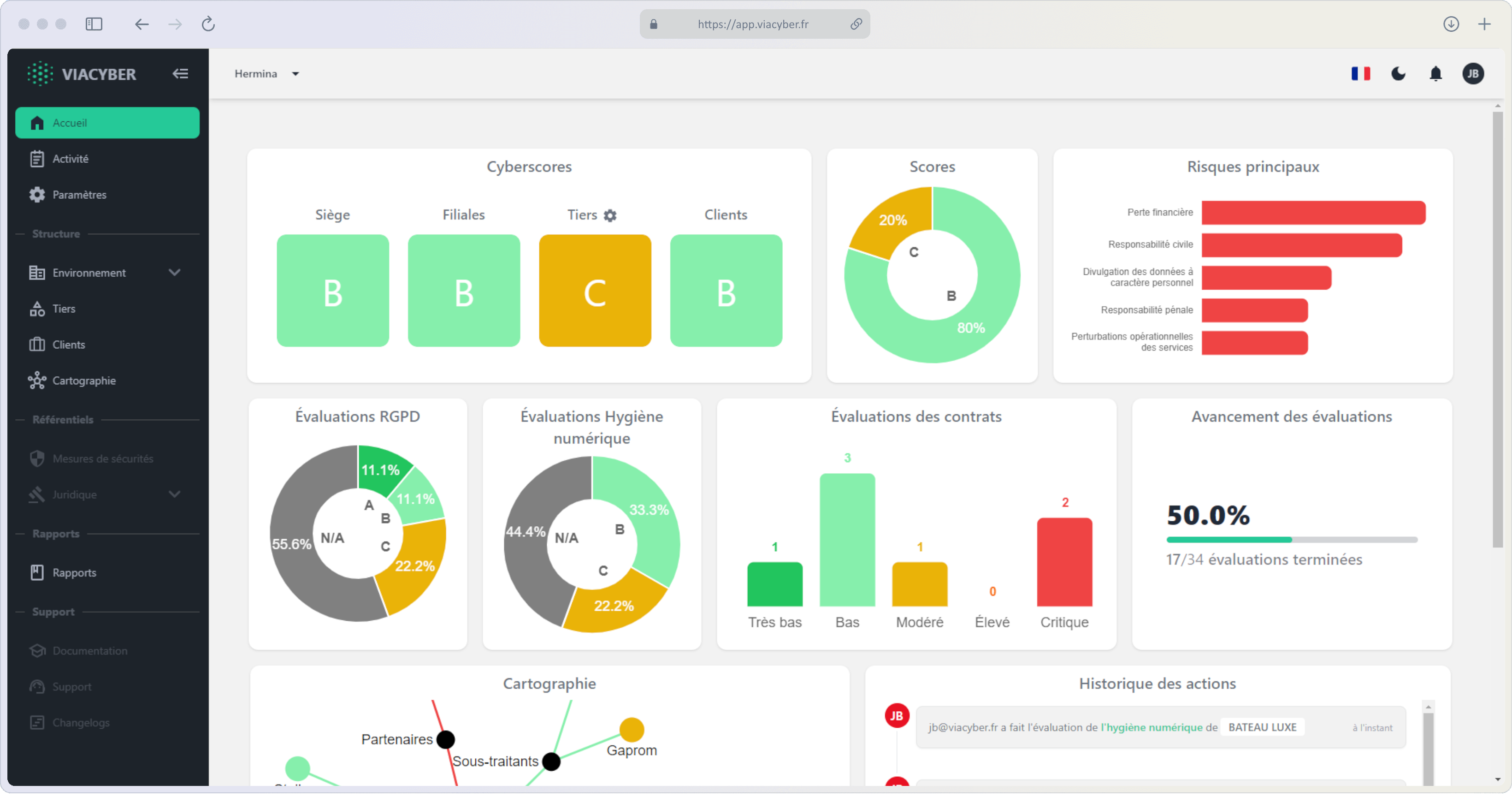This screenshot has height=797, width=1512.
Task: Click the 20% segment of Scores donut
Action: (x=893, y=221)
